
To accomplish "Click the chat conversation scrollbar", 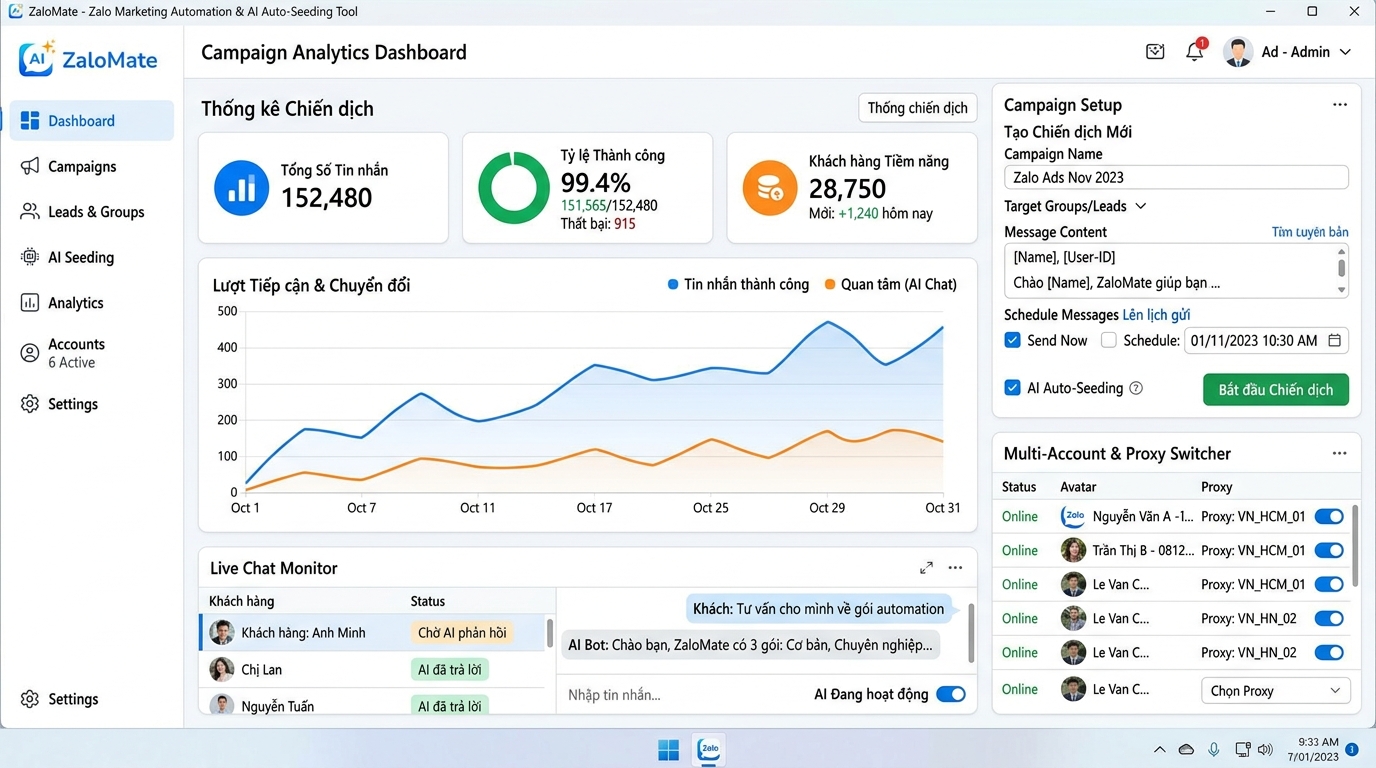I will (x=971, y=632).
